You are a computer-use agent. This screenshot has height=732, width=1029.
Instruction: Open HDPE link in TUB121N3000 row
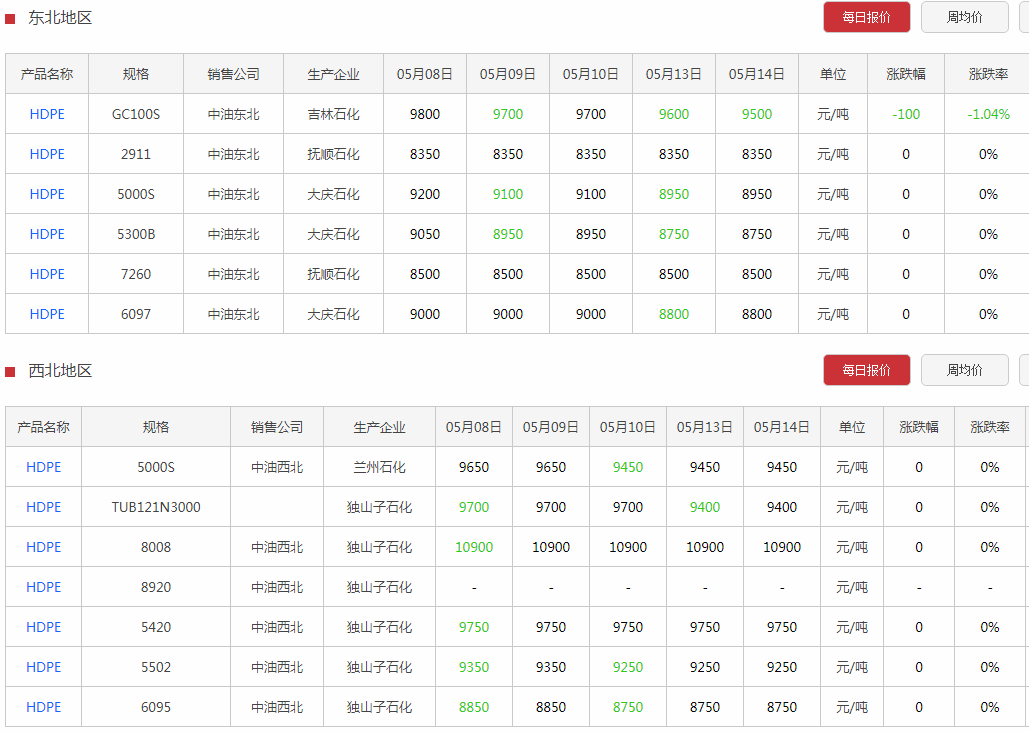43,507
